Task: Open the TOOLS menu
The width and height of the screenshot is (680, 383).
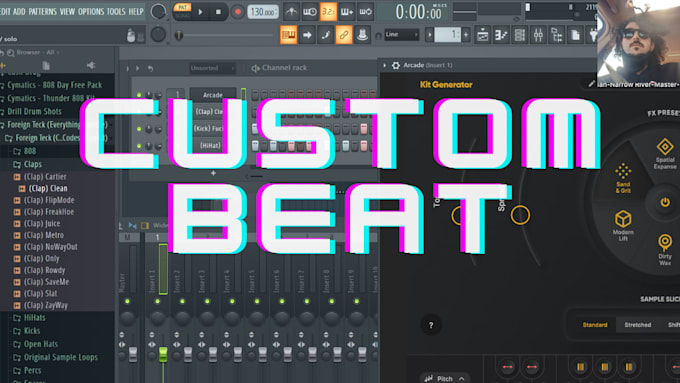Action: point(116,12)
